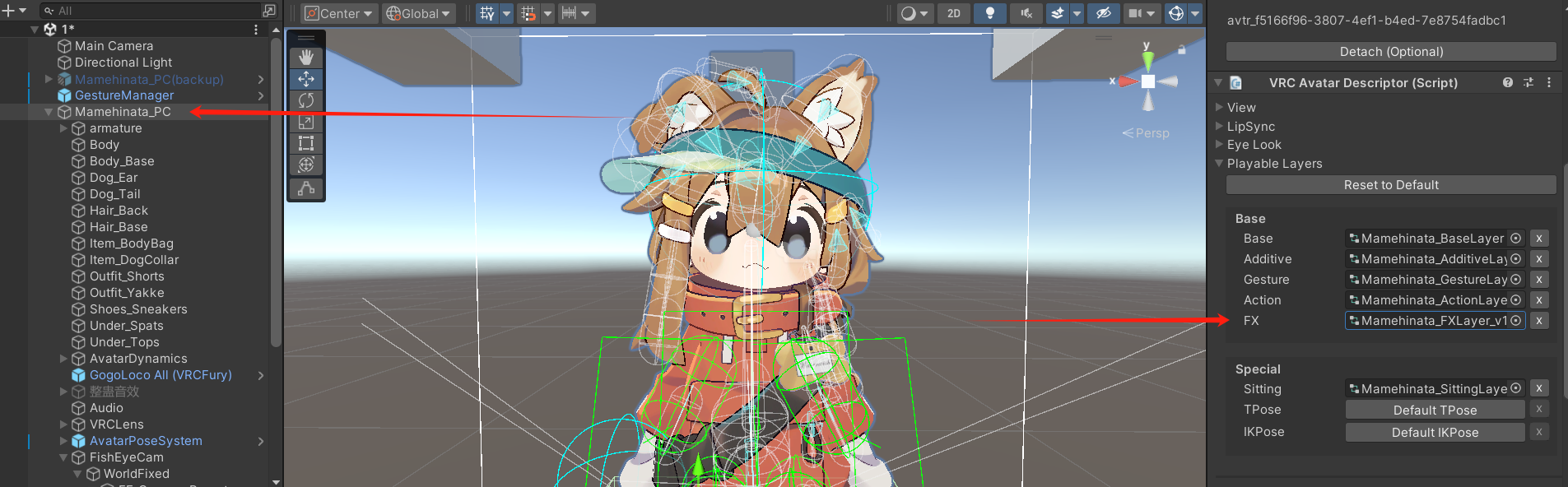
Task: Pick object for Sitting layer controller
Action: (x=1515, y=388)
